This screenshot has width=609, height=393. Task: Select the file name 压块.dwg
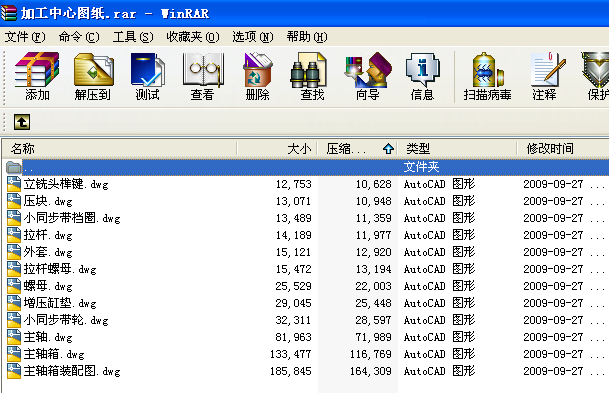(x=48, y=201)
